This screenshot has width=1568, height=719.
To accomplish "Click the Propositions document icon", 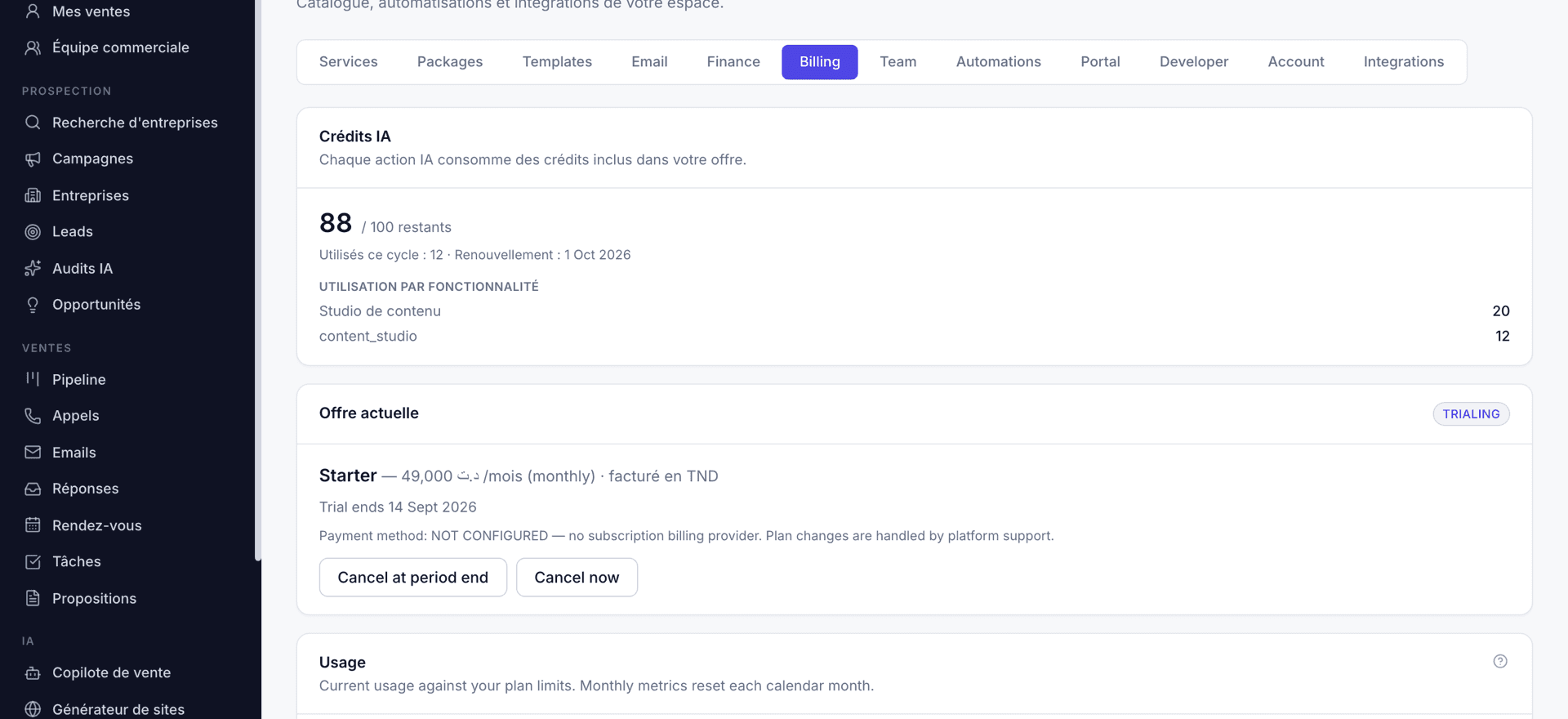I will [33, 598].
